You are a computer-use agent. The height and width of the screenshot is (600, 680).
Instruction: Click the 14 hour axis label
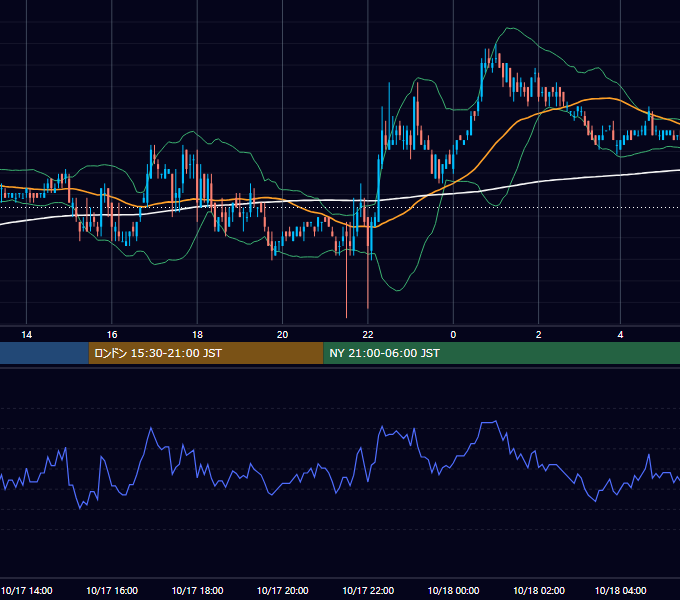26,335
